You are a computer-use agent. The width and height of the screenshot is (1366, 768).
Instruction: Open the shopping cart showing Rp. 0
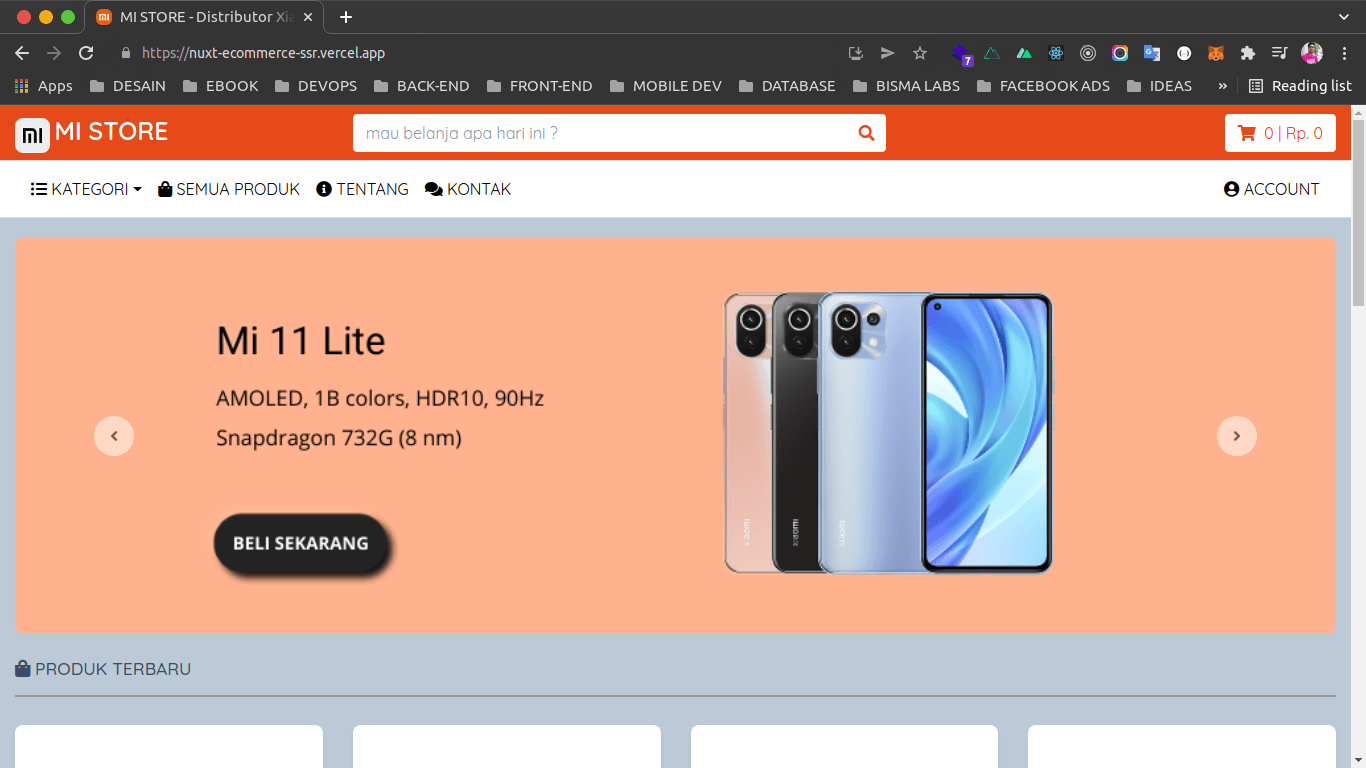point(1280,133)
